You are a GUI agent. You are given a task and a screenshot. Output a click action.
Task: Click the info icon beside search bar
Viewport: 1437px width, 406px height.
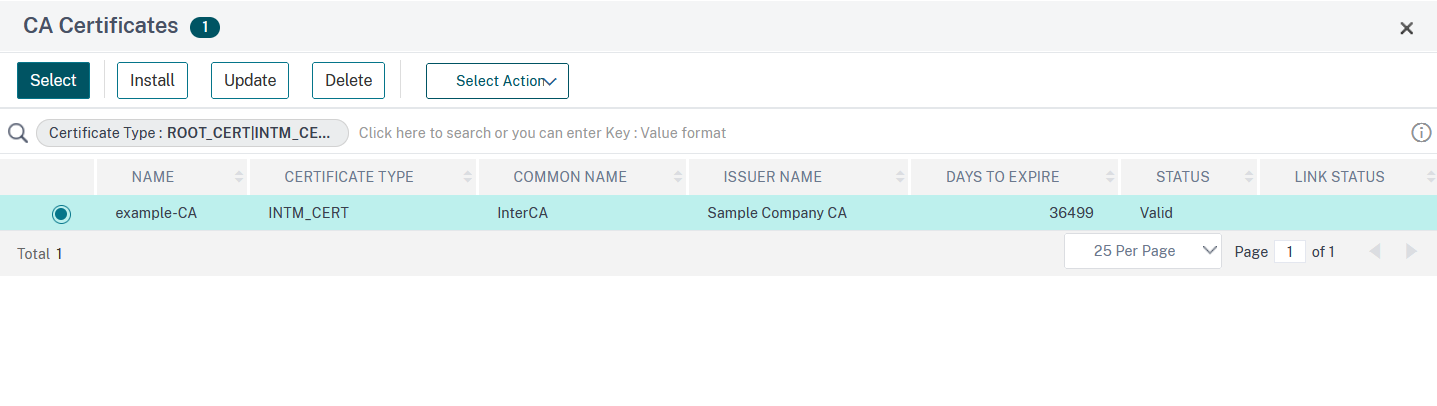1421,133
